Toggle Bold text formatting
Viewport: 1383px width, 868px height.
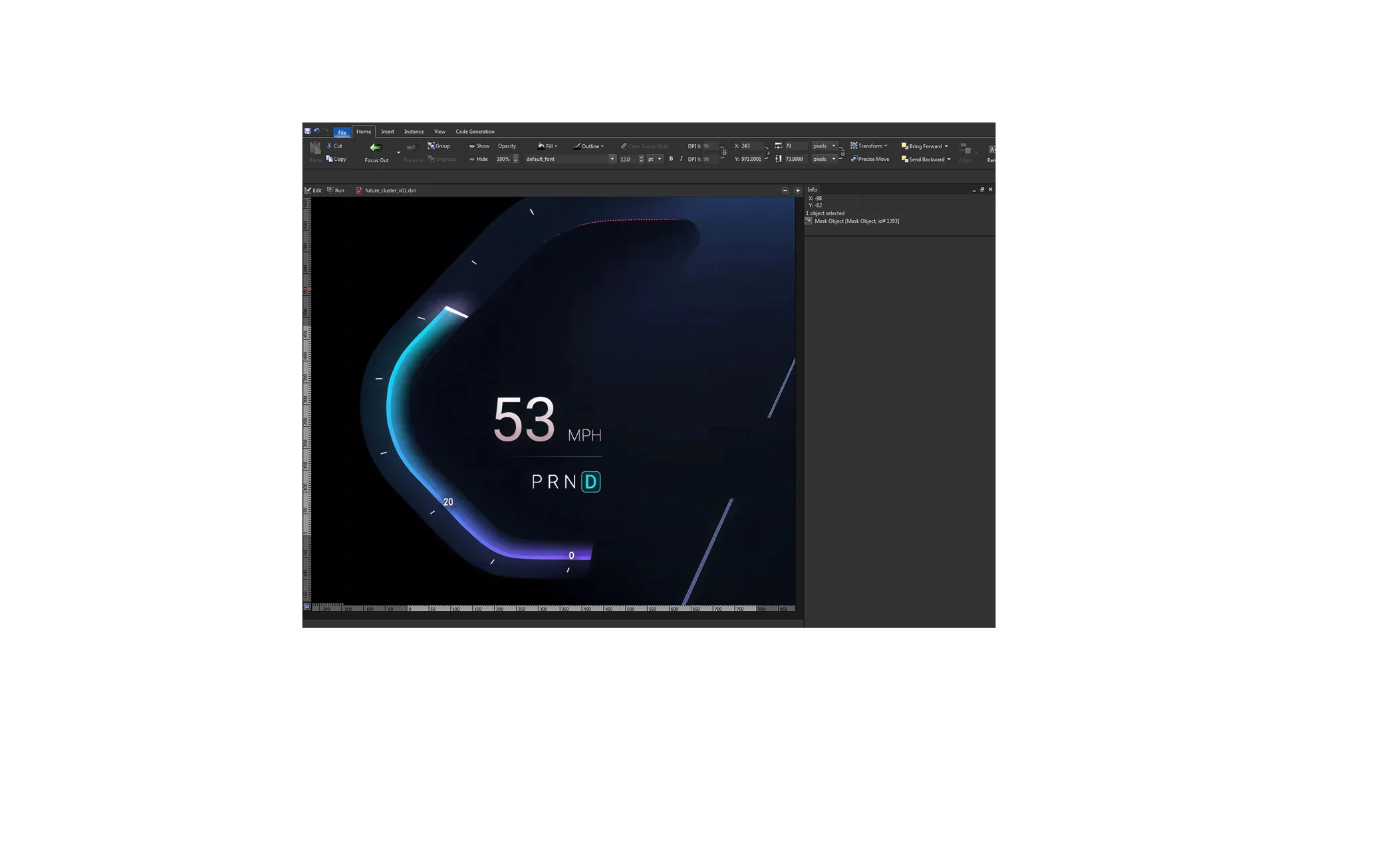[x=671, y=159]
